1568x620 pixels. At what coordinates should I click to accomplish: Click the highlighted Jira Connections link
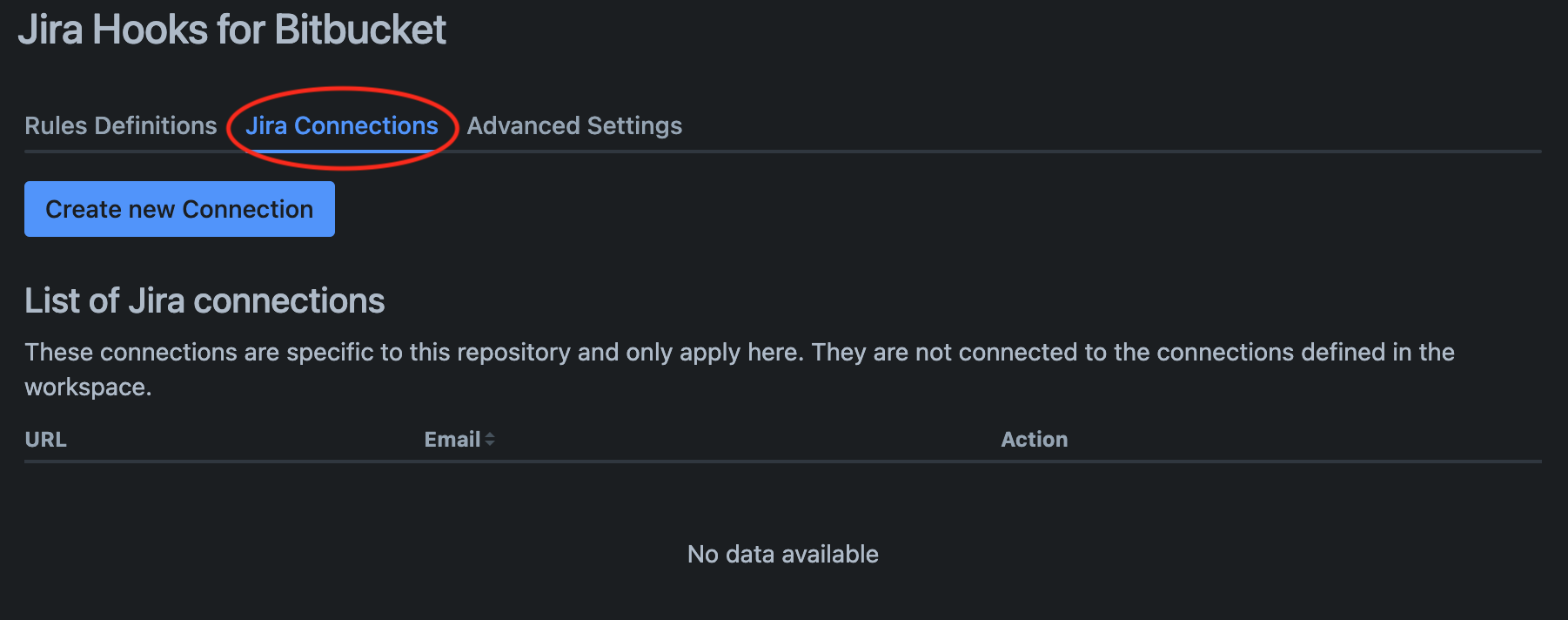point(343,125)
